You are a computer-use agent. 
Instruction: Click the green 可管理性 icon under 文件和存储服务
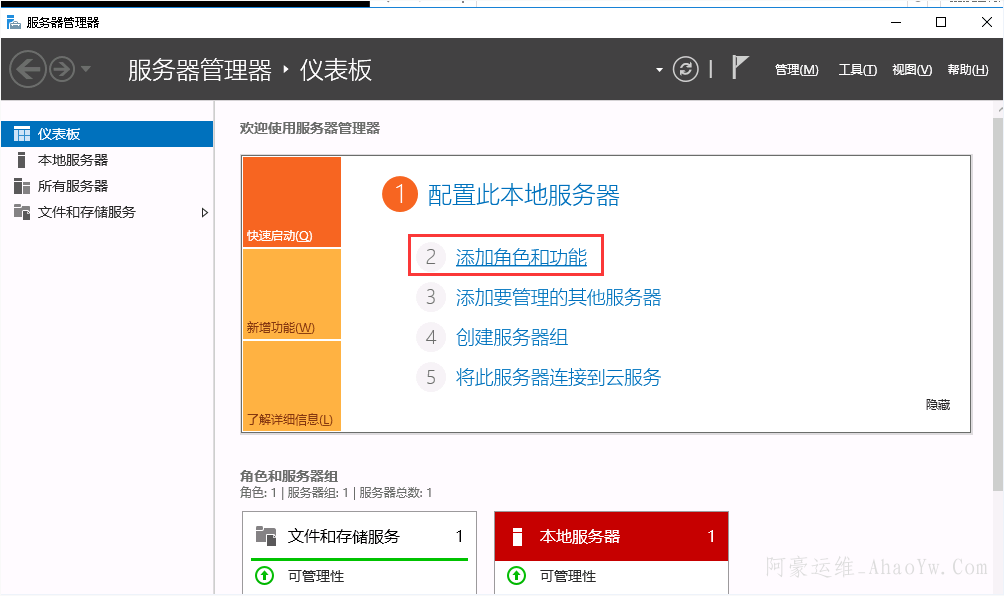tap(264, 576)
